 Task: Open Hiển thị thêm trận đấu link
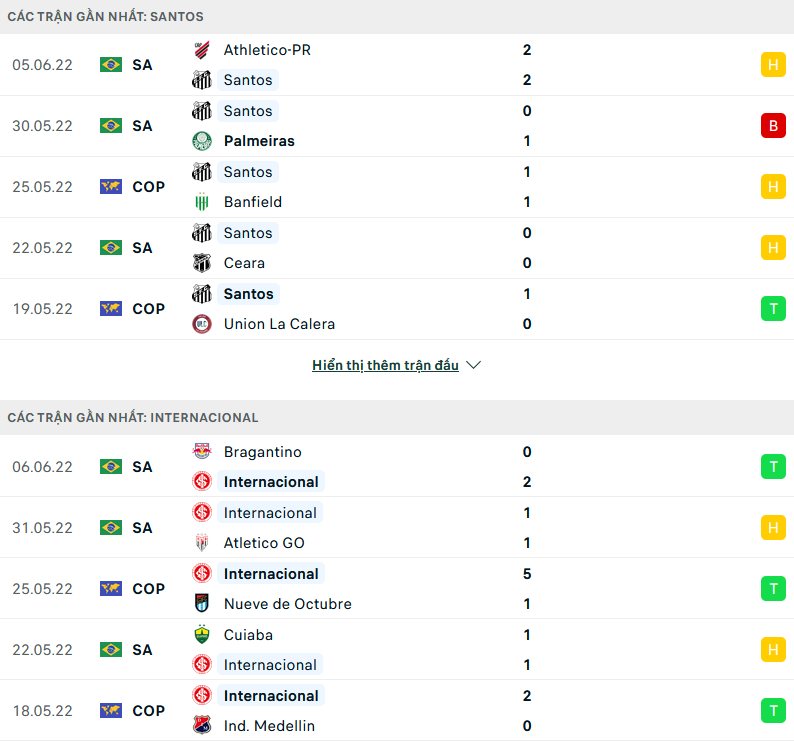(385, 366)
